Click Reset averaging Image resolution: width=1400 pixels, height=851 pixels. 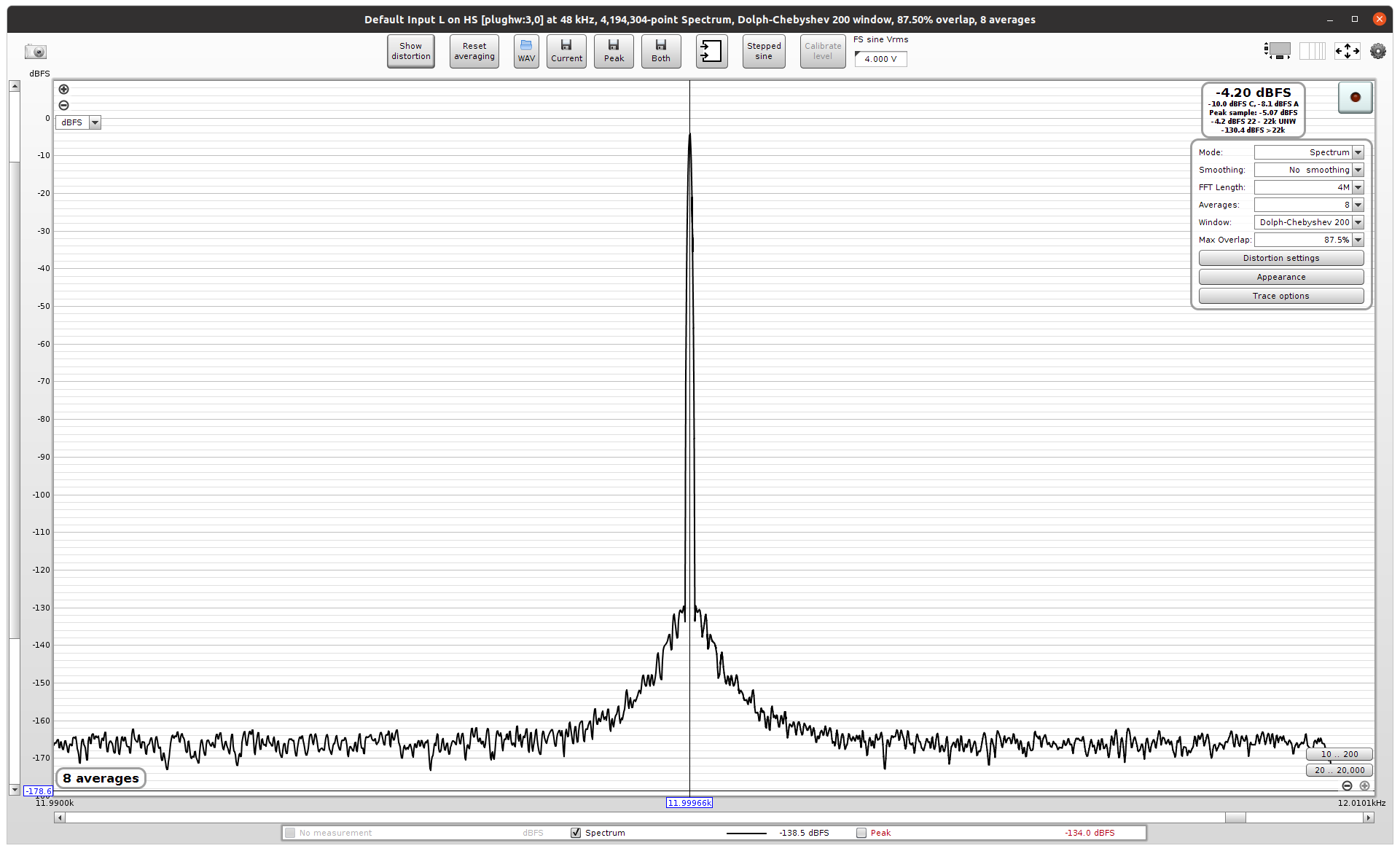474,51
